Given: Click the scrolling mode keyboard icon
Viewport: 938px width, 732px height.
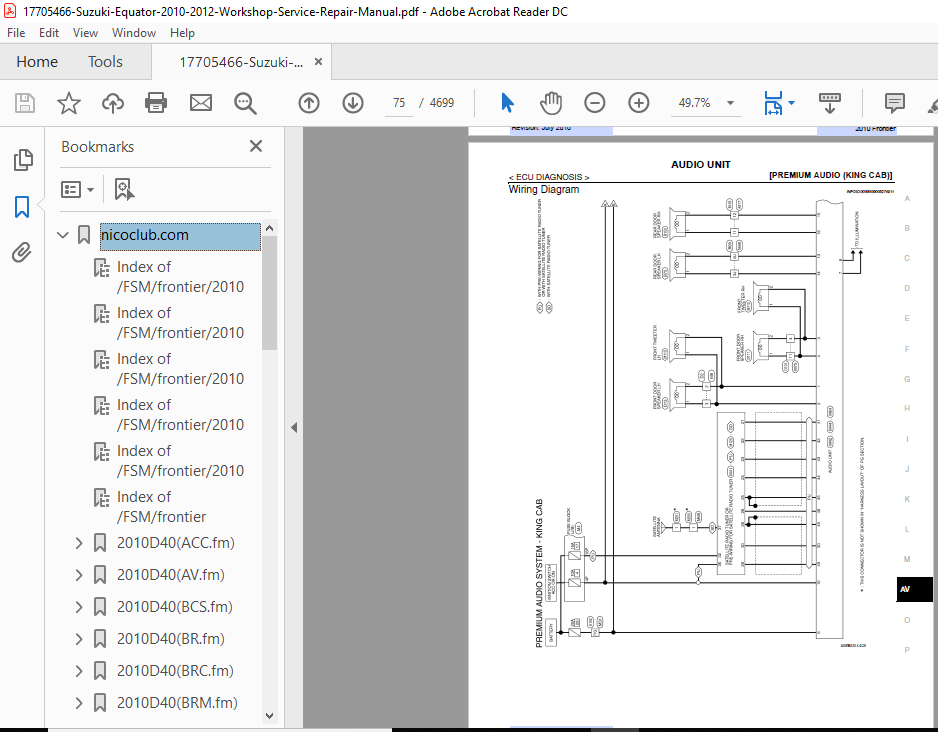Looking at the screenshot, I should 830,103.
